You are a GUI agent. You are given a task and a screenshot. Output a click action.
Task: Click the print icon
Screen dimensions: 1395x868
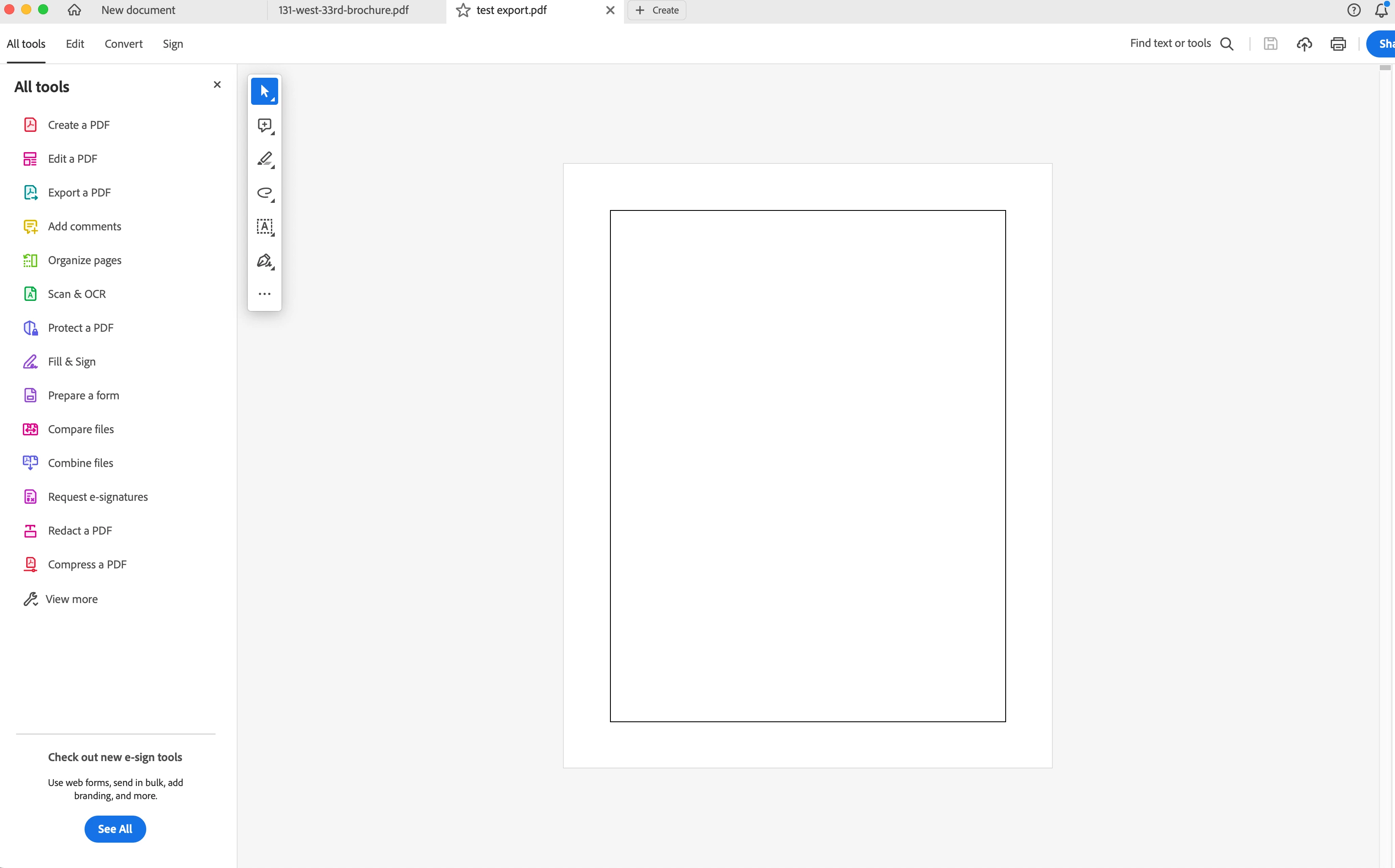[x=1338, y=44]
